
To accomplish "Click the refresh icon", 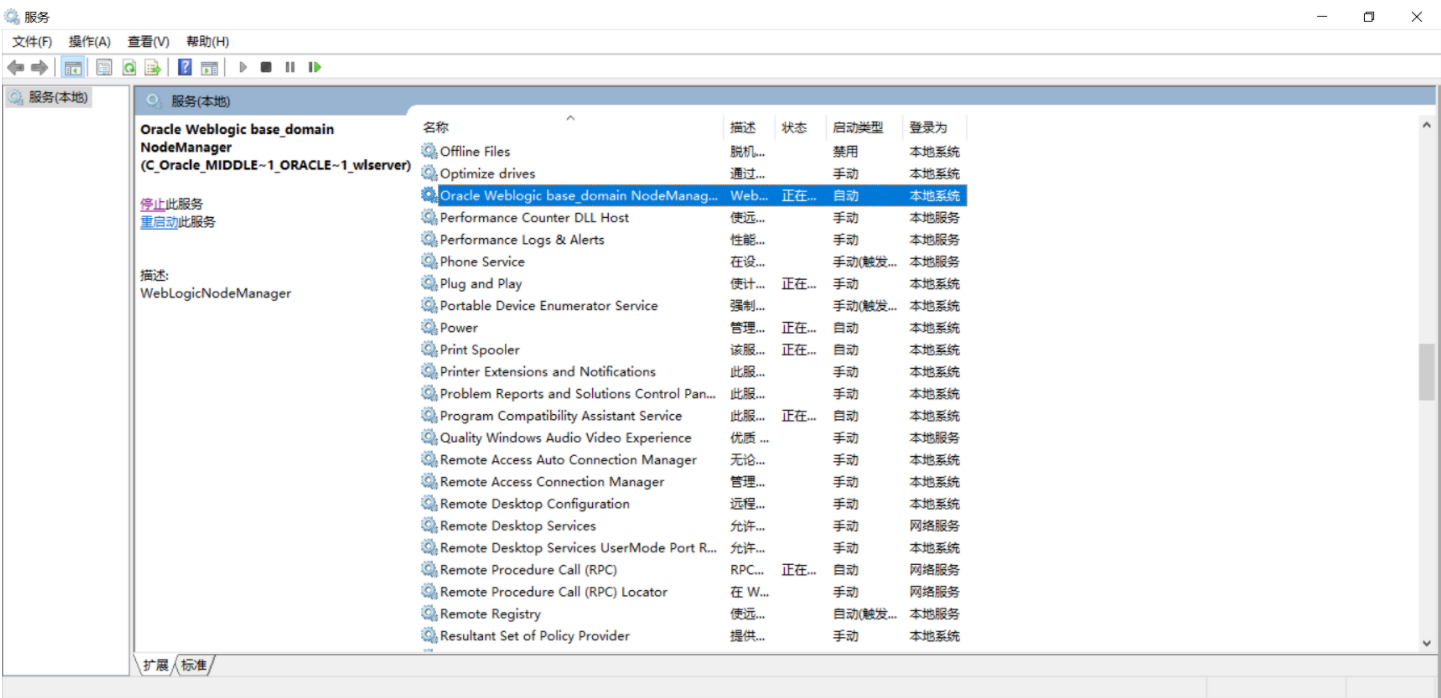I will coord(129,67).
